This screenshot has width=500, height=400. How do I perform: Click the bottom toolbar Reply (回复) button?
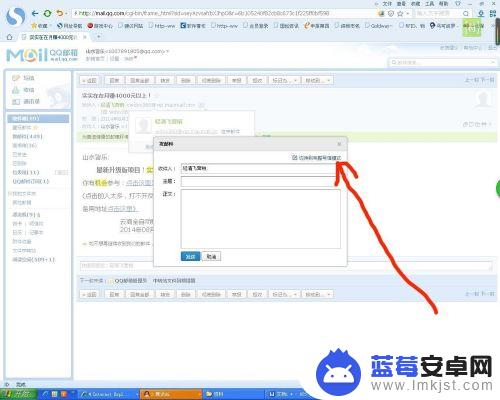coord(114,294)
